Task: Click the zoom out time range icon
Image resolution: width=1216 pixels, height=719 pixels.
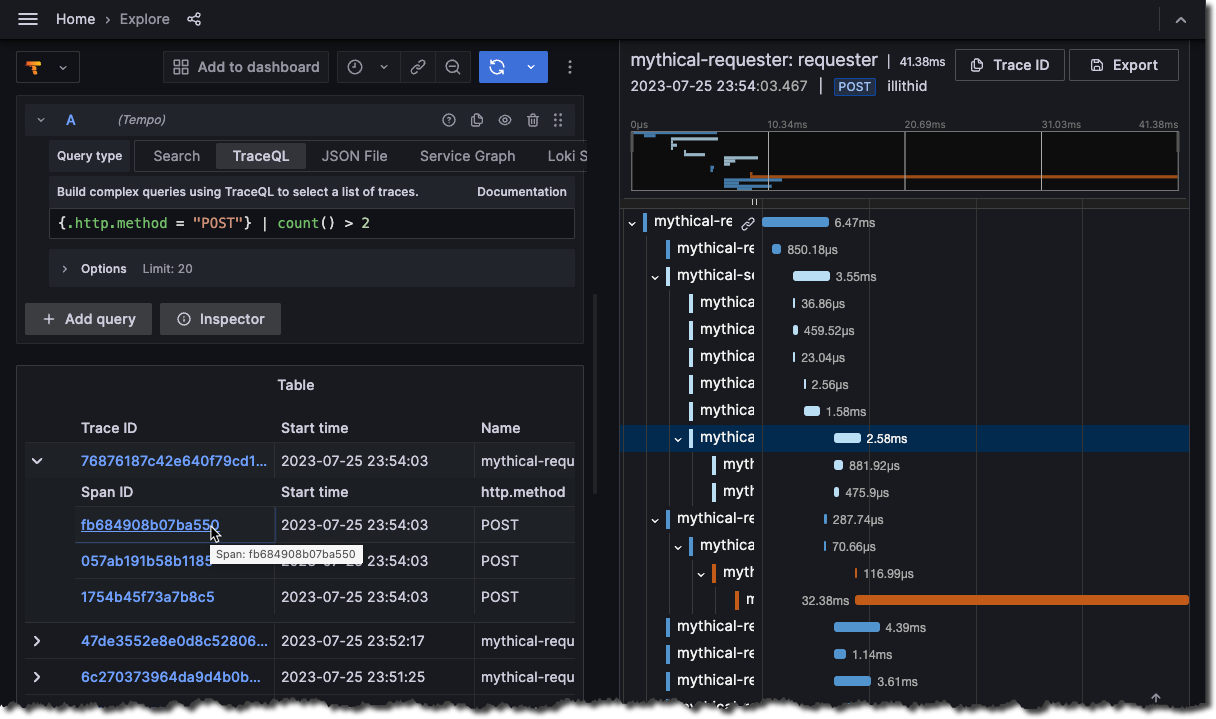Action: pos(452,67)
